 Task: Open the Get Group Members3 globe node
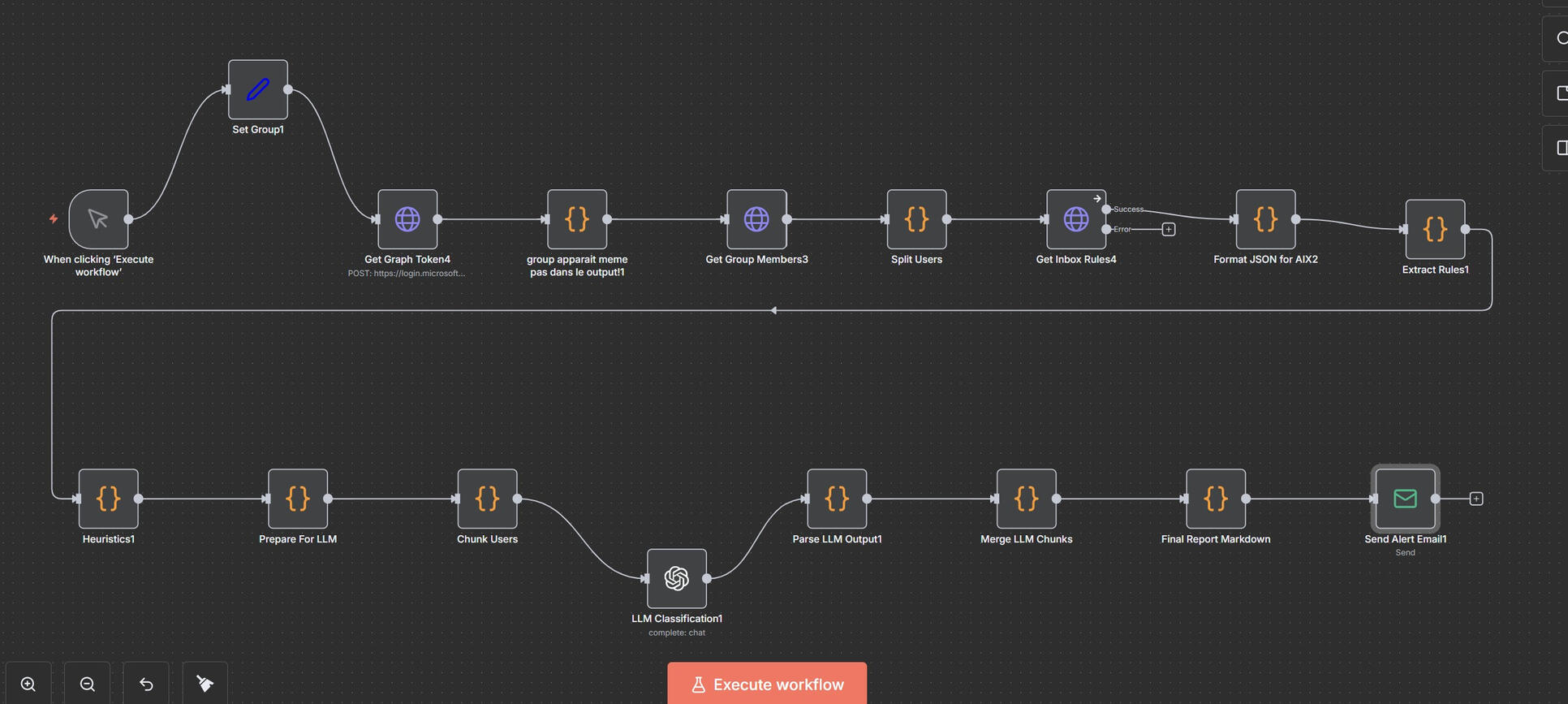(x=756, y=219)
